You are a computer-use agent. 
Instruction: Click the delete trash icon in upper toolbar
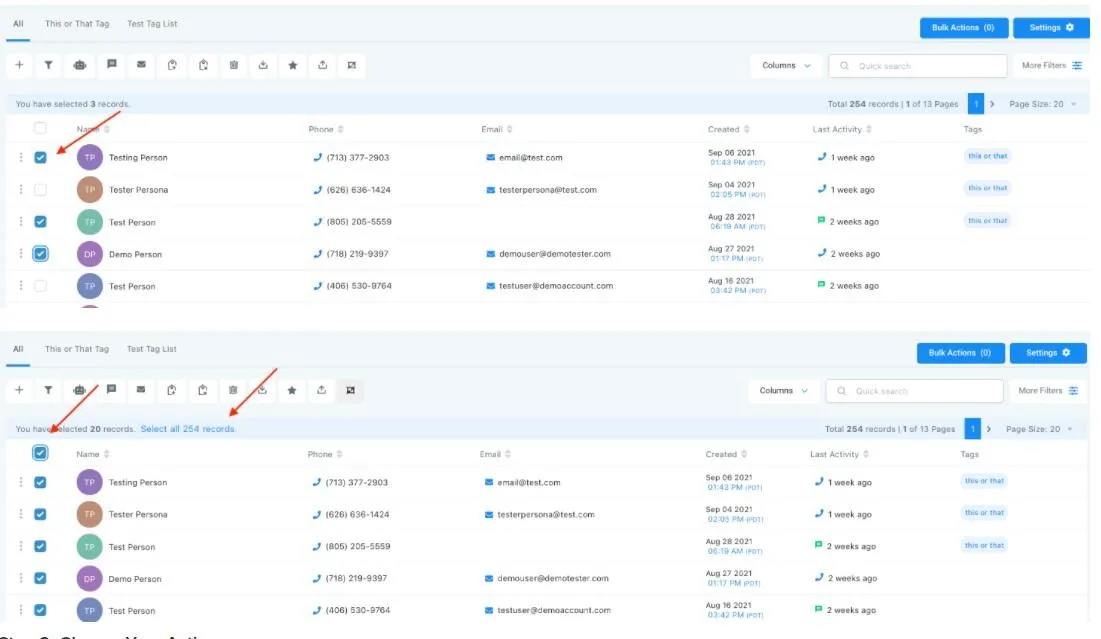tap(234, 65)
